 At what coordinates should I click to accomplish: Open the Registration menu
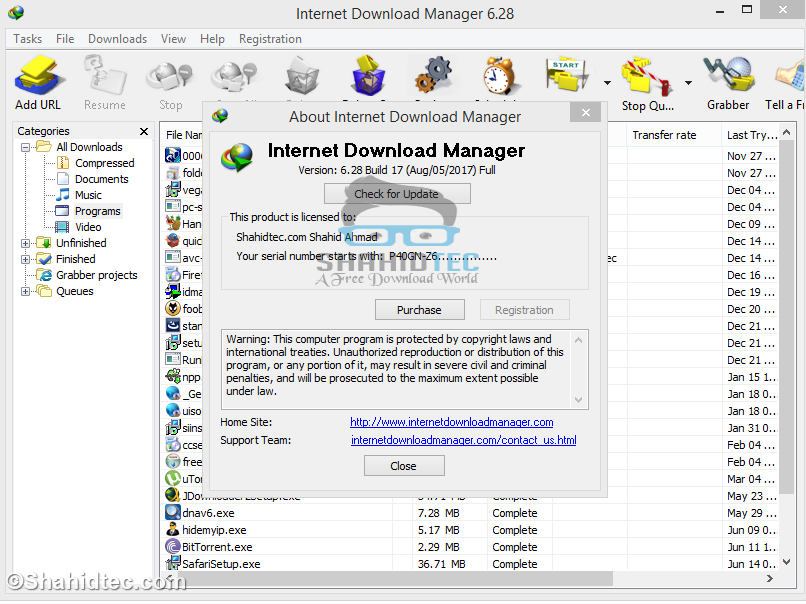click(x=270, y=39)
